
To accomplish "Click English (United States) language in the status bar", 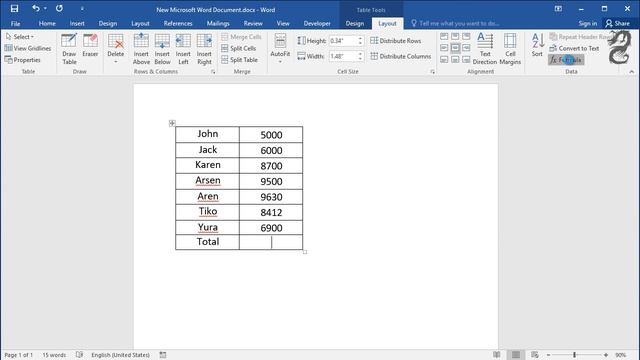I will [x=120, y=355].
